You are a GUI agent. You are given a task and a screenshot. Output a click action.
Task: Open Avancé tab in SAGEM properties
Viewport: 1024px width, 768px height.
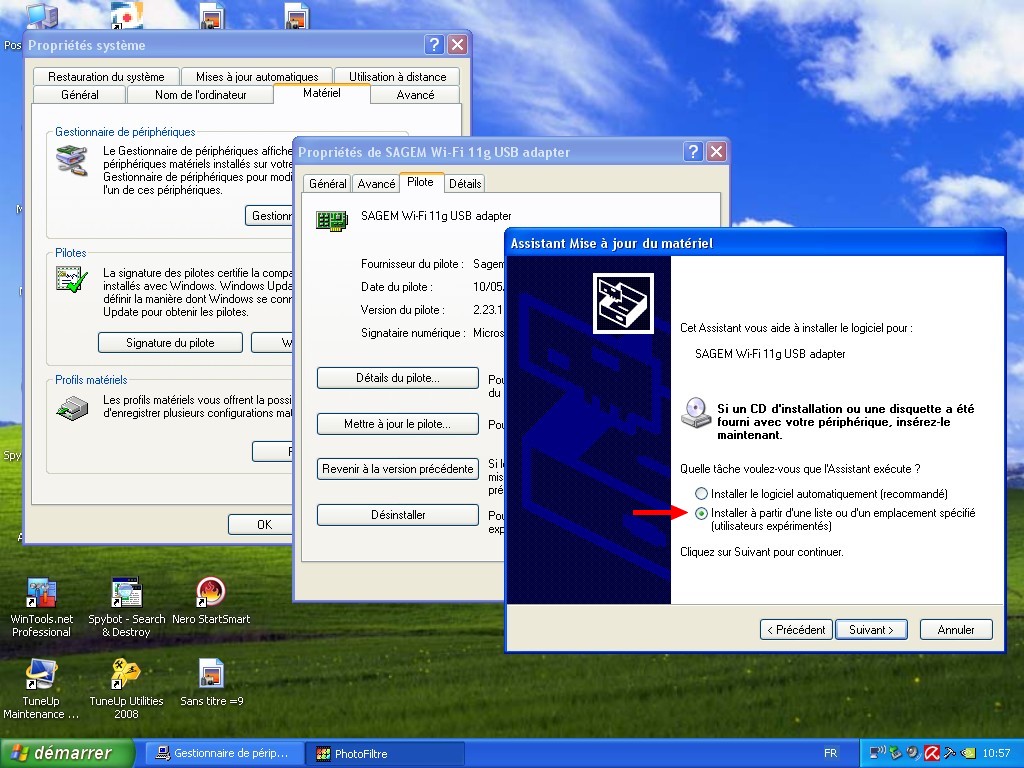pyautogui.click(x=376, y=184)
